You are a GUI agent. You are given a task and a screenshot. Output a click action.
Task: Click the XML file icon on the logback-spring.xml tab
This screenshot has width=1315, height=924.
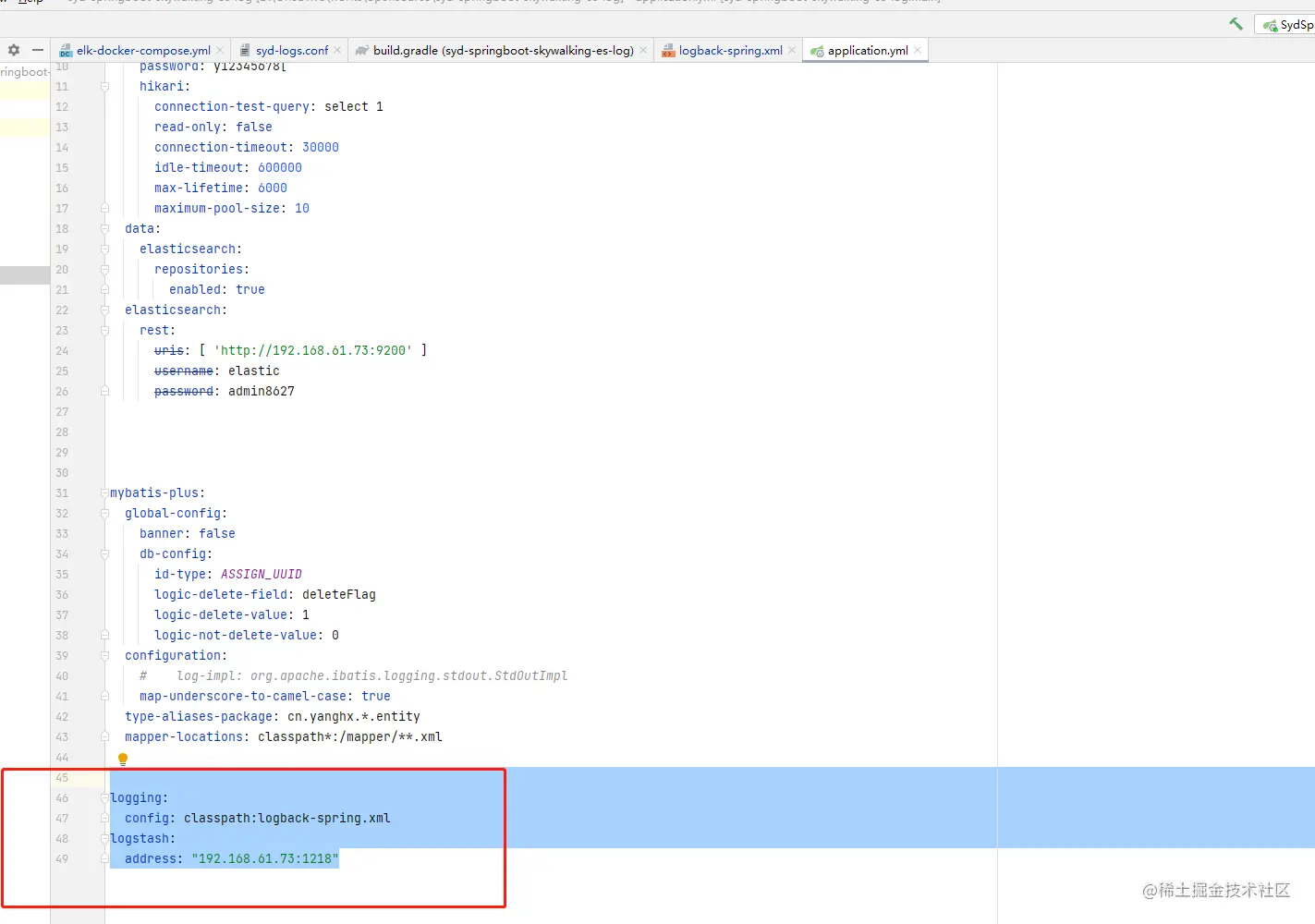pyautogui.click(x=668, y=51)
